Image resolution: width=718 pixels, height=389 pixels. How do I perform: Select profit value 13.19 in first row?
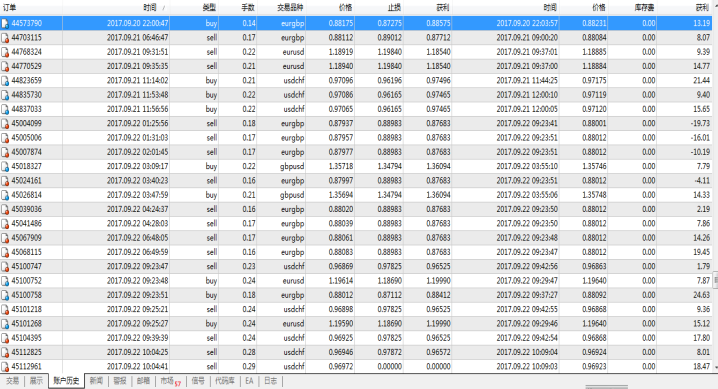click(701, 23)
